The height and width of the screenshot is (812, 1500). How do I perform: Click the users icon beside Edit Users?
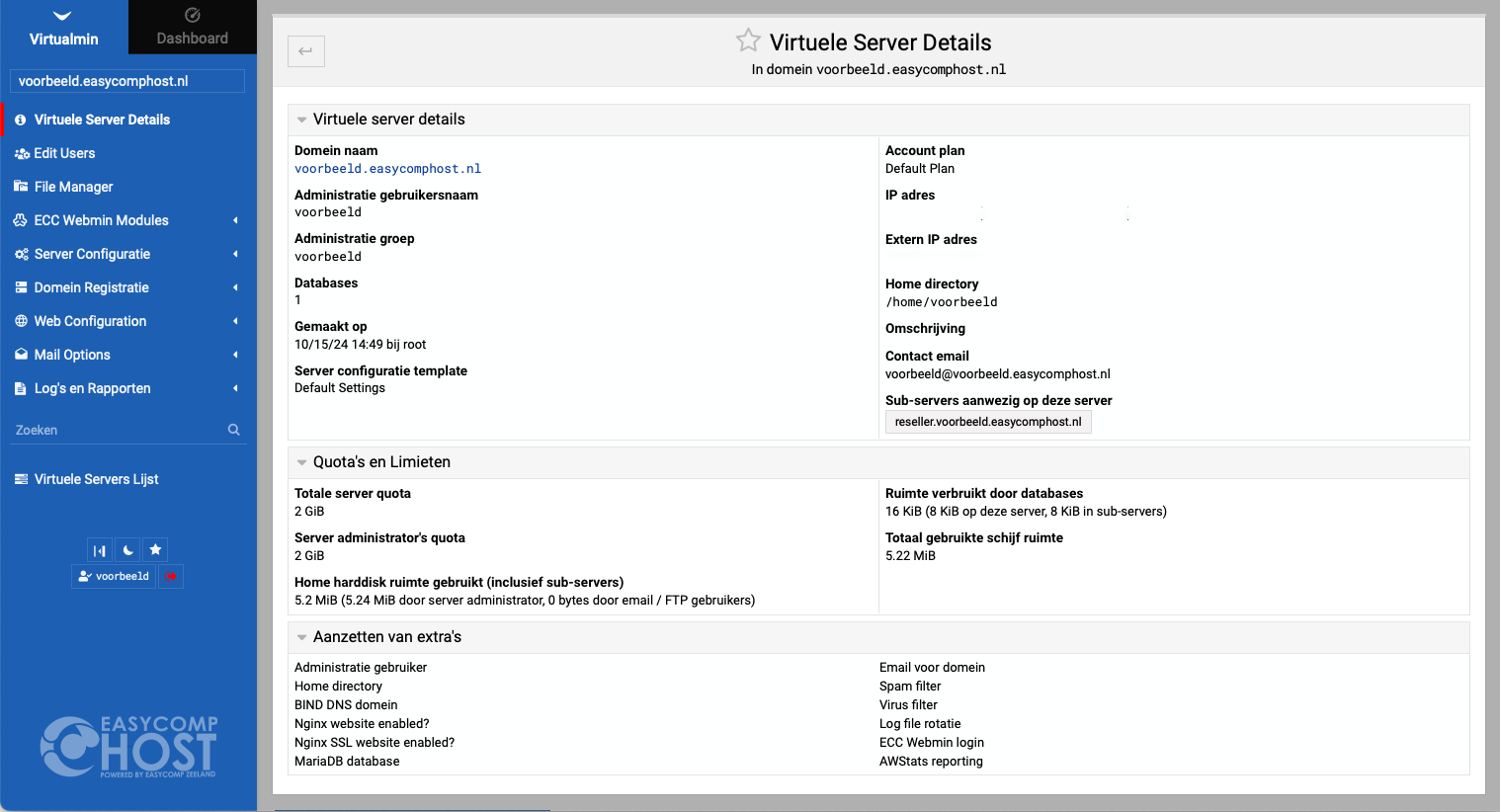pyautogui.click(x=21, y=153)
